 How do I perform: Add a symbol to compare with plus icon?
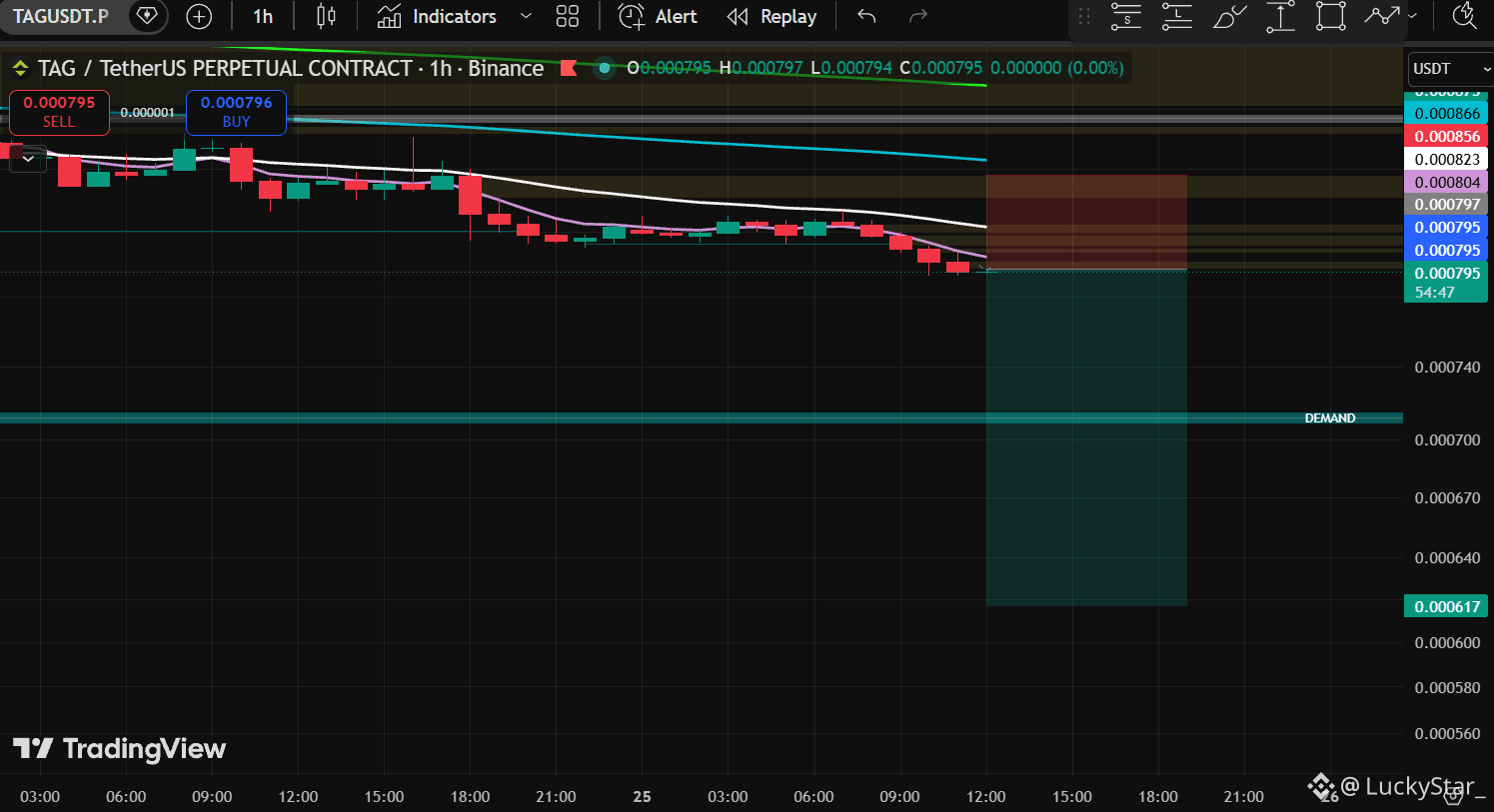pos(199,16)
